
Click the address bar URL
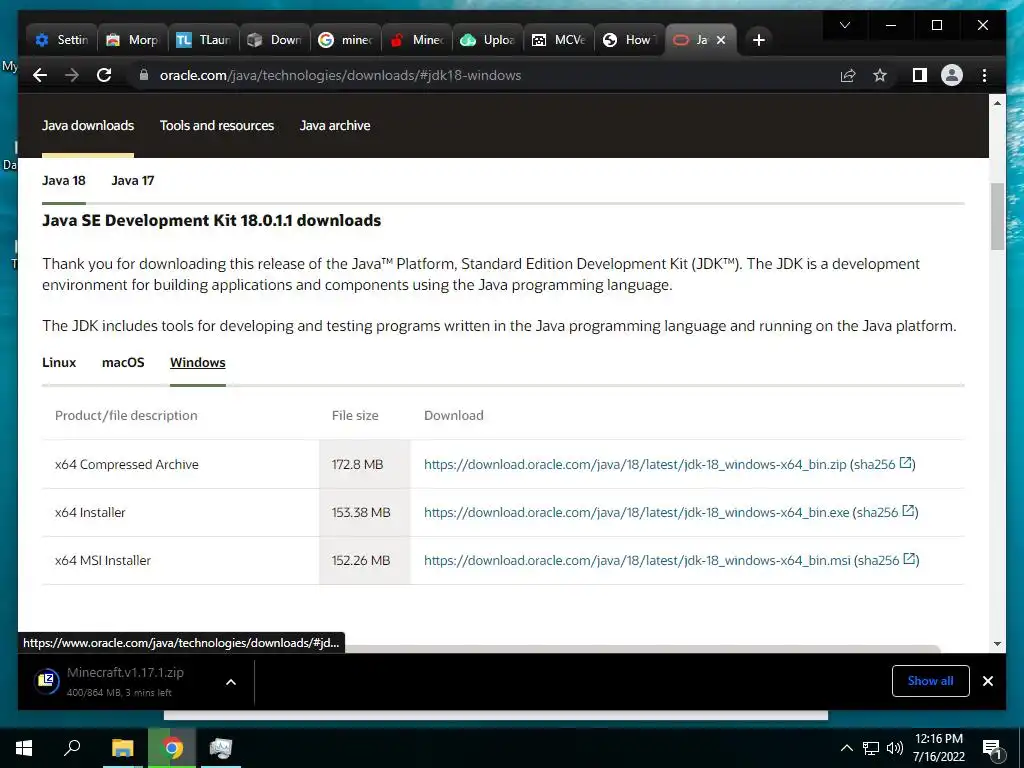point(340,76)
